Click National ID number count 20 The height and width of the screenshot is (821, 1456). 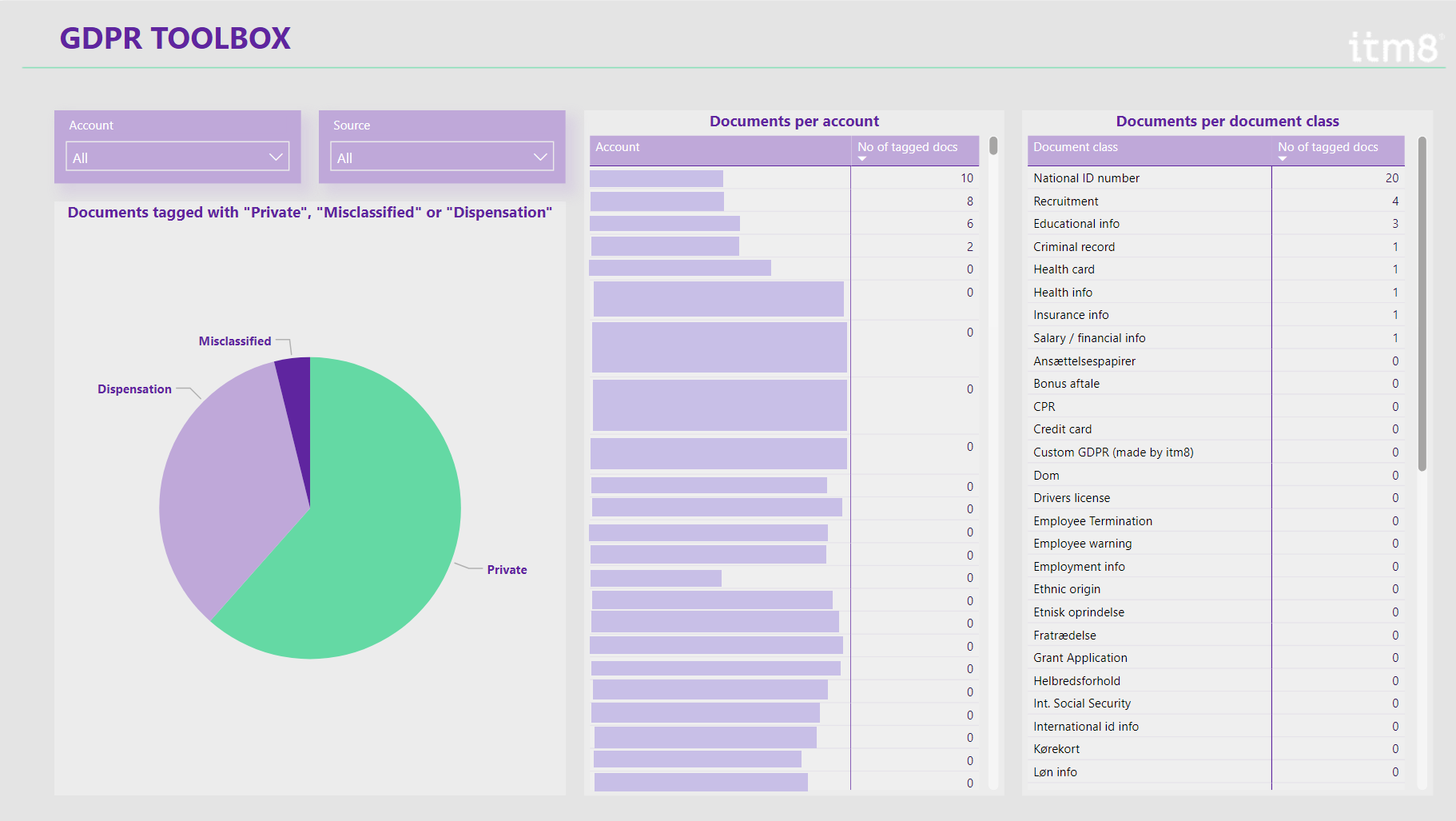(1392, 178)
